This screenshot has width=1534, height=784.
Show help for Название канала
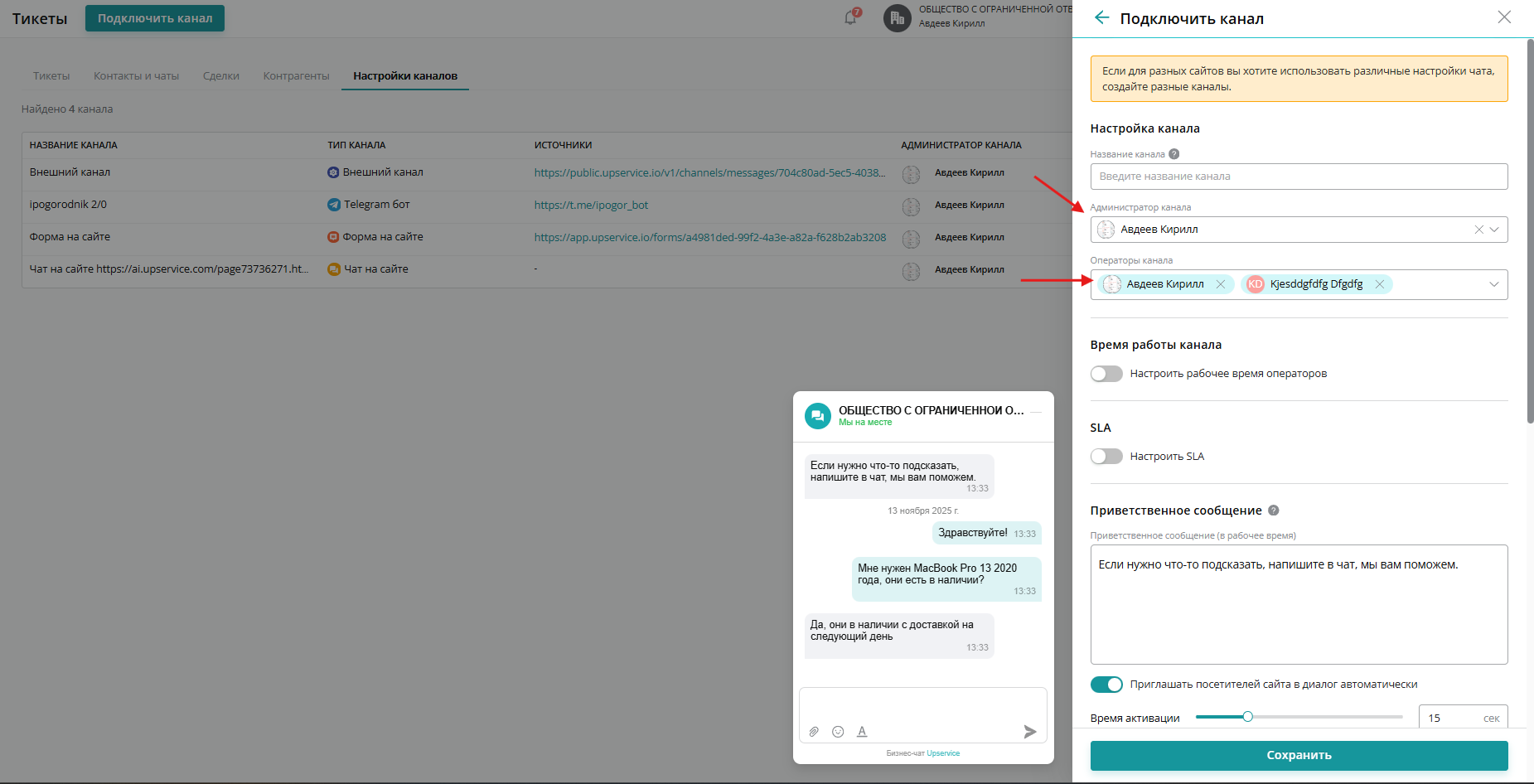tap(1174, 154)
